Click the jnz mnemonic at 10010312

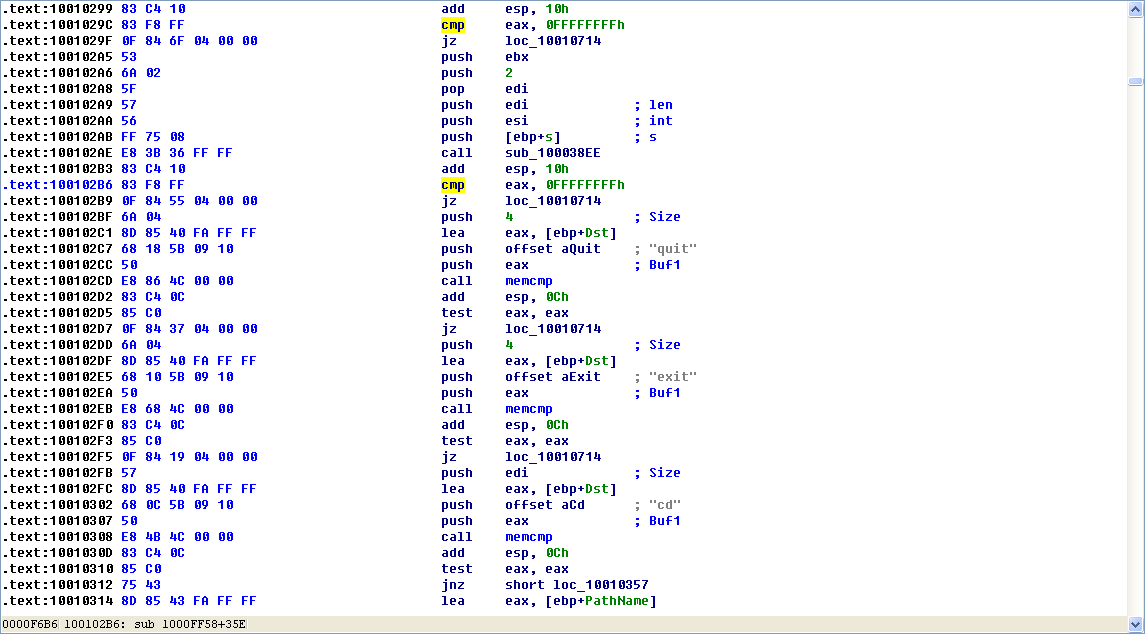(x=453, y=584)
